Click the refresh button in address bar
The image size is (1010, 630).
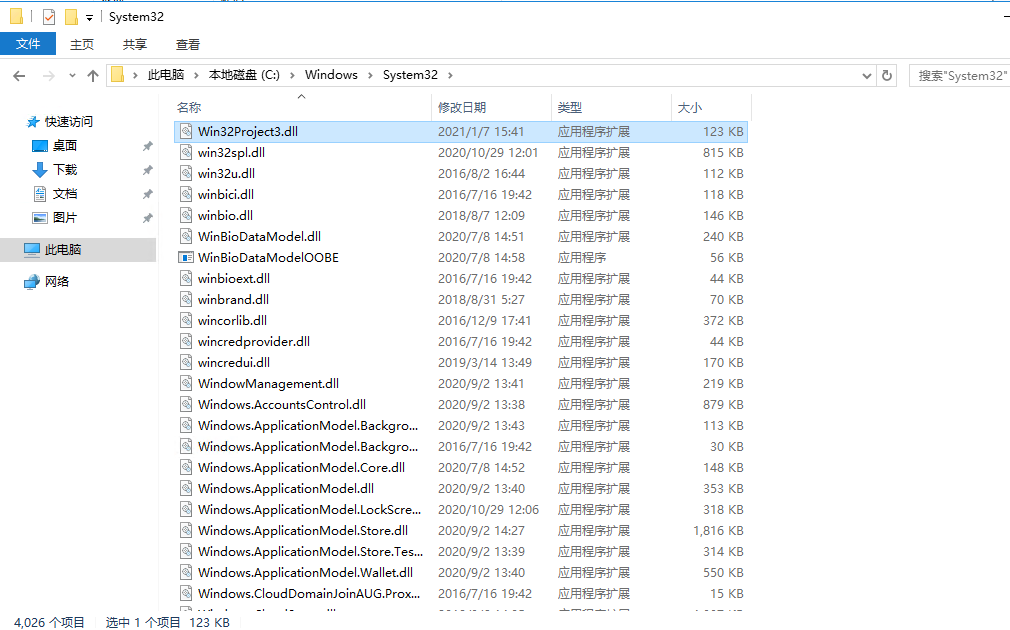887,75
